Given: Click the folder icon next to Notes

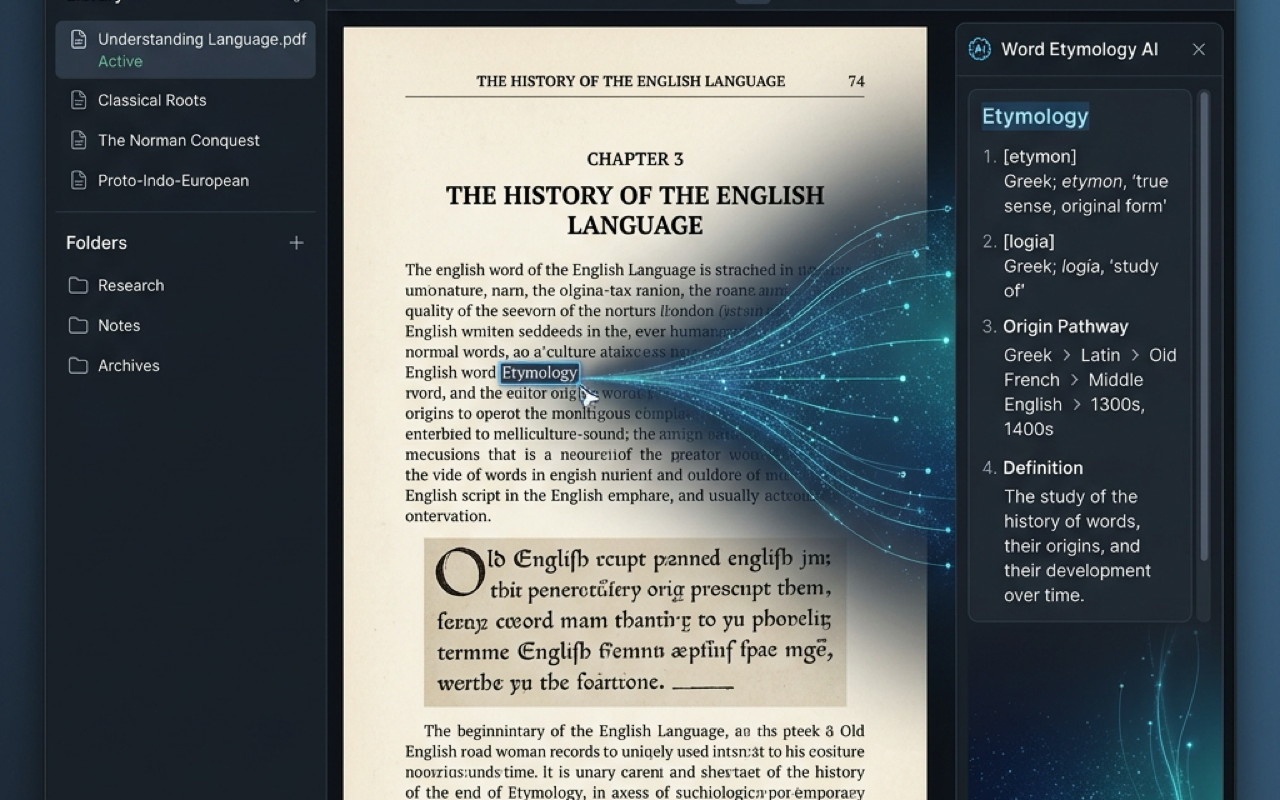Looking at the screenshot, I should point(78,325).
